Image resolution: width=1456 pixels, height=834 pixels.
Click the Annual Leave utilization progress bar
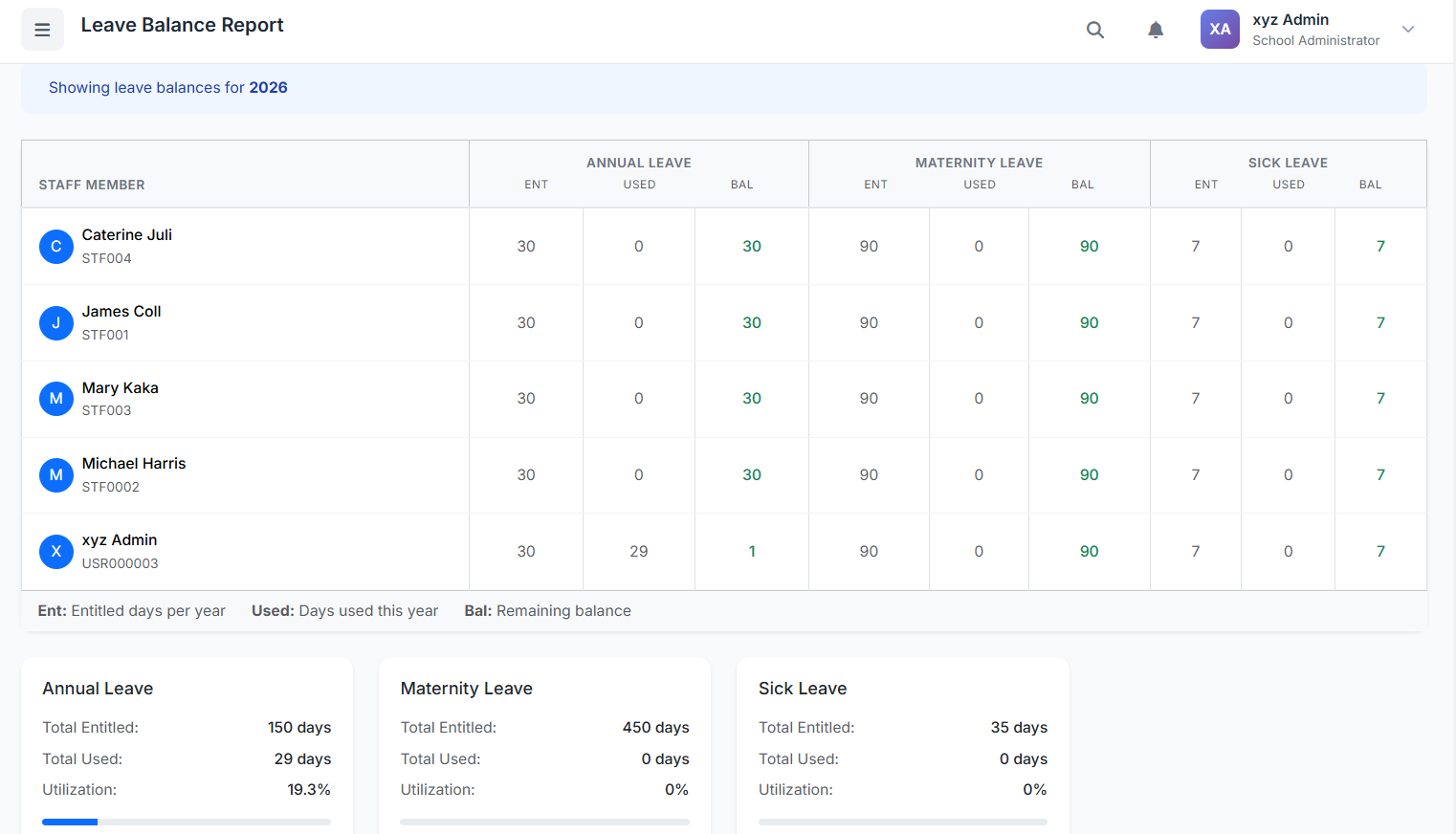[x=187, y=822]
